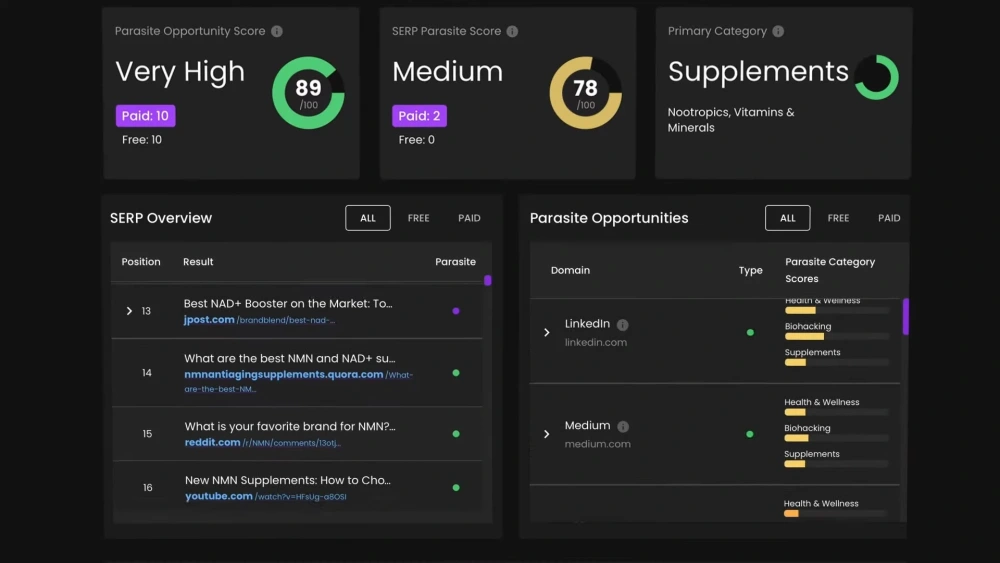Select ALL tab in SERP Overview
Image resolution: width=1000 pixels, height=563 pixels.
[368, 218]
